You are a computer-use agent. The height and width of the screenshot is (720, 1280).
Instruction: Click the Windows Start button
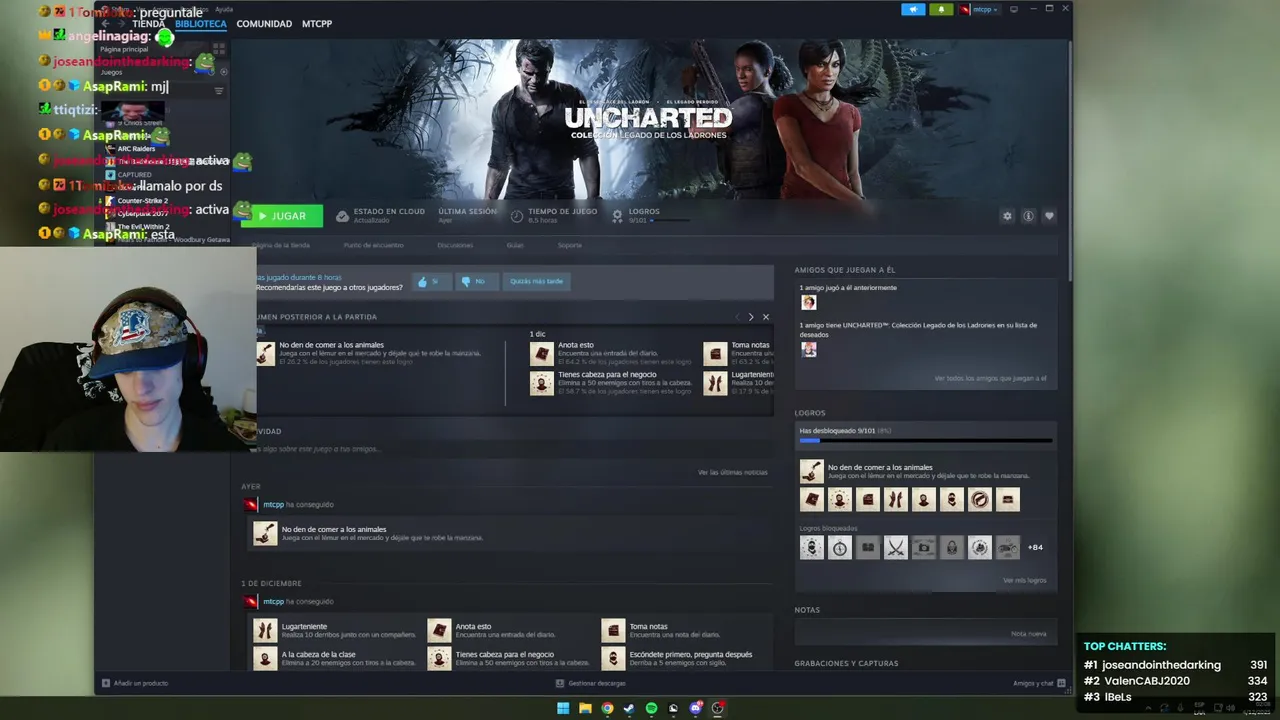[563, 708]
